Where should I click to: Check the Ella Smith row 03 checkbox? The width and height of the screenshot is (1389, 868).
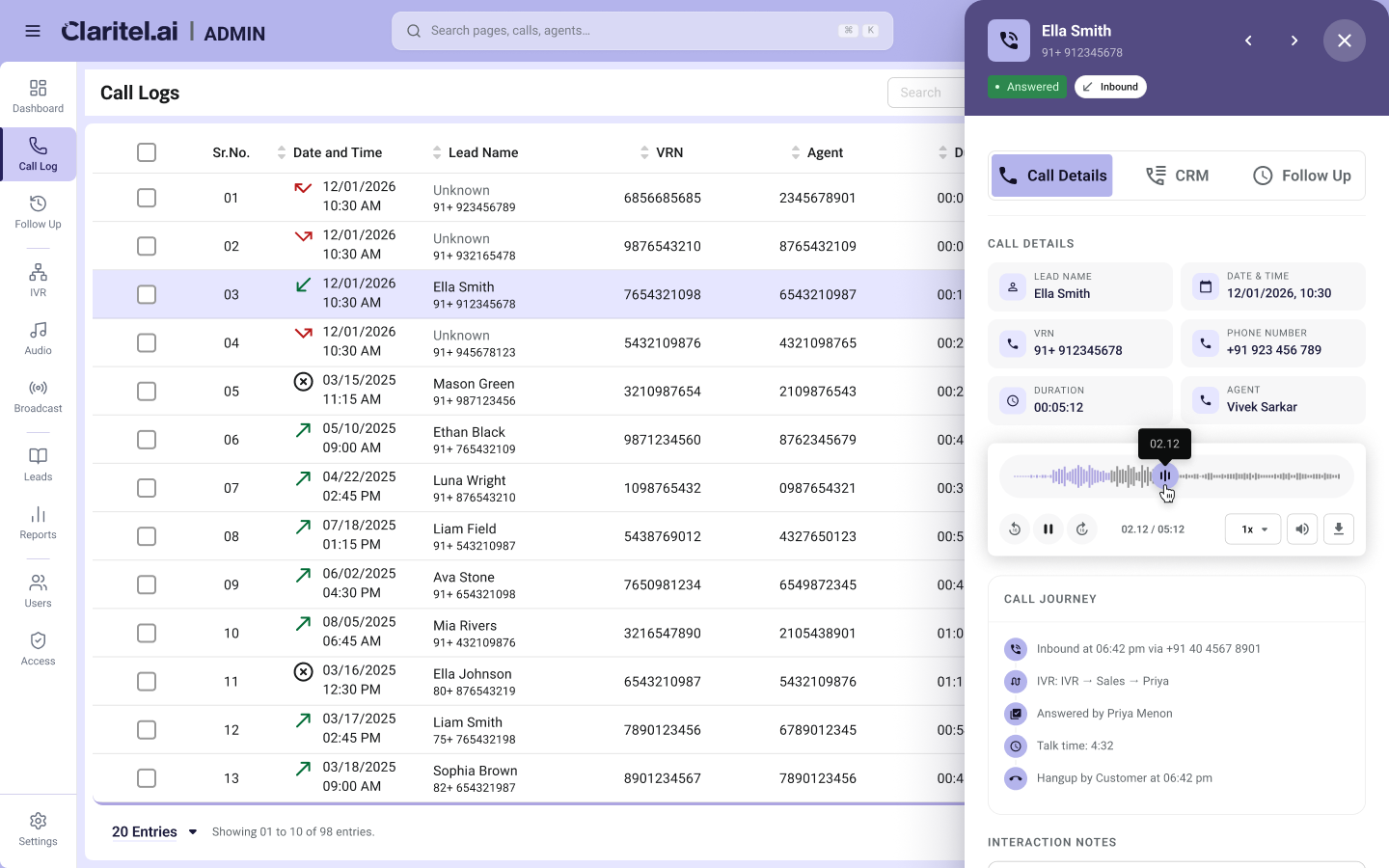(x=147, y=294)
